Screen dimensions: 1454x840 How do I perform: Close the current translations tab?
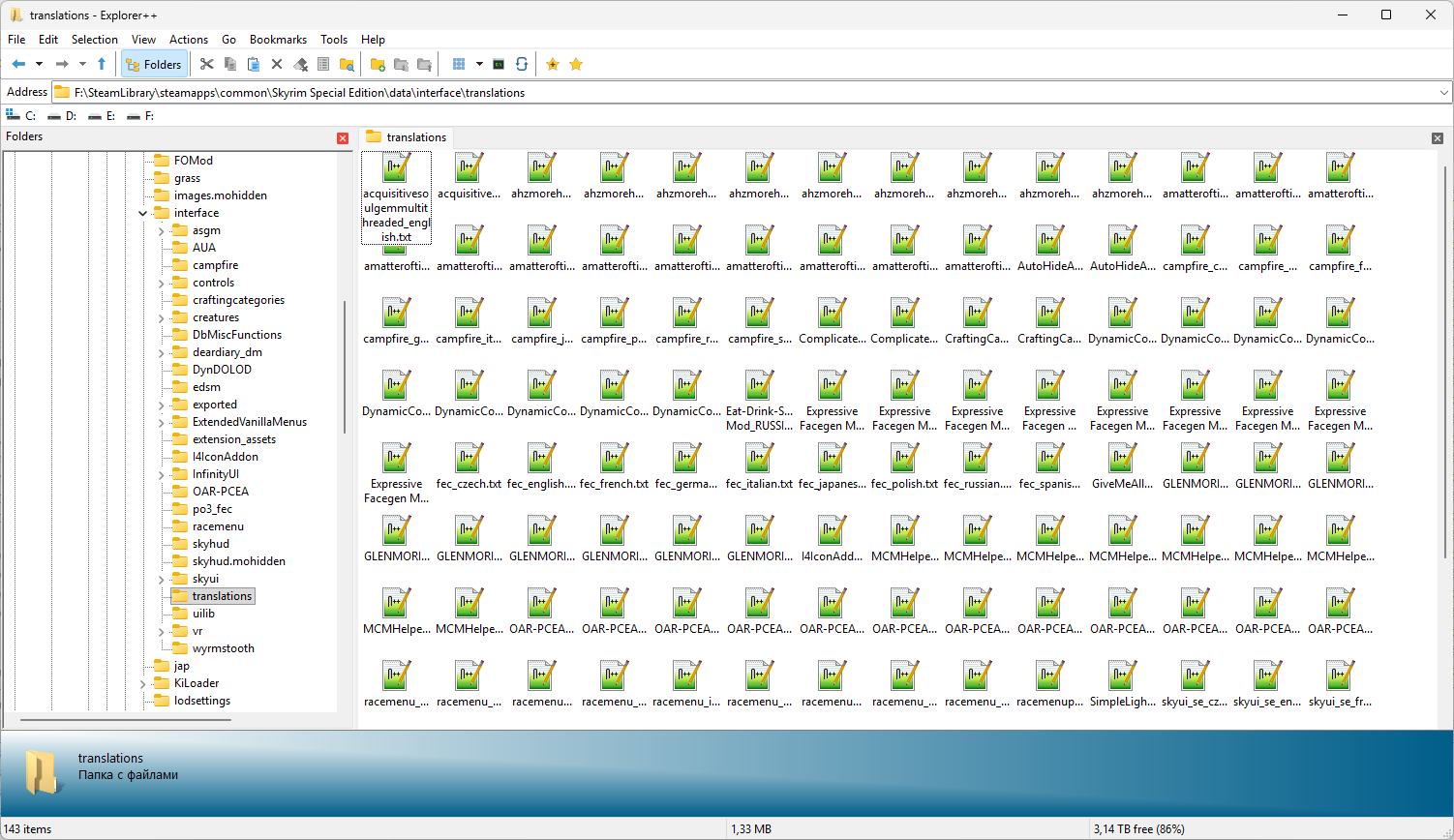(x=1438, y=138)
